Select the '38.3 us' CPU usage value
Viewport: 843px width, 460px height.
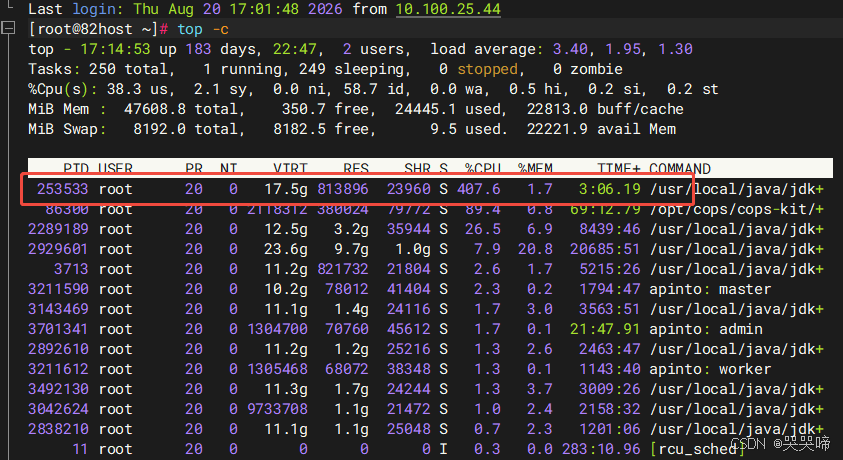coord(137,89)
